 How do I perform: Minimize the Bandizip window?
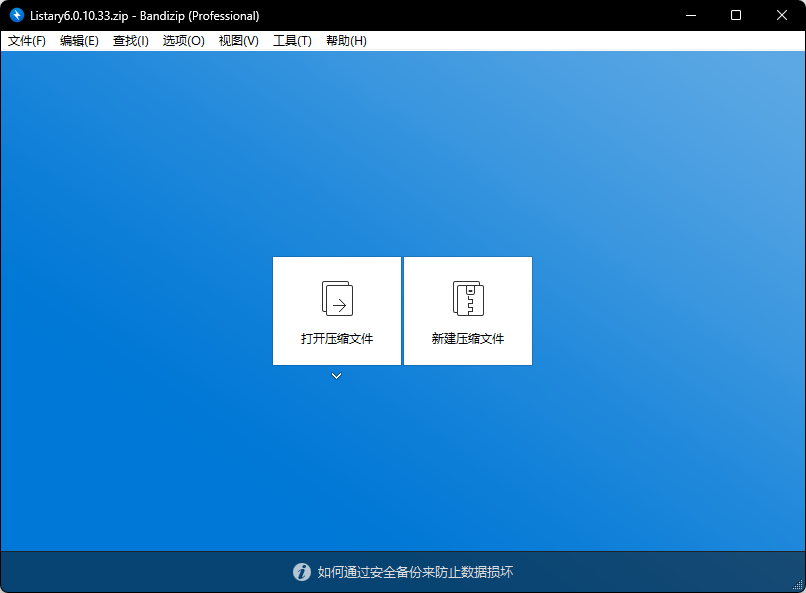click(x=691, y=15)
